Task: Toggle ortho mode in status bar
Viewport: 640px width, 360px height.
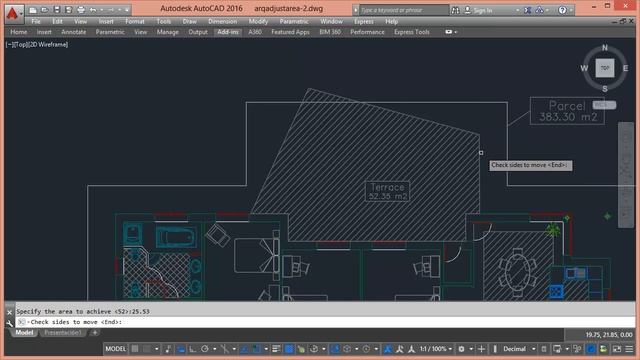Action: coord(192,349)
